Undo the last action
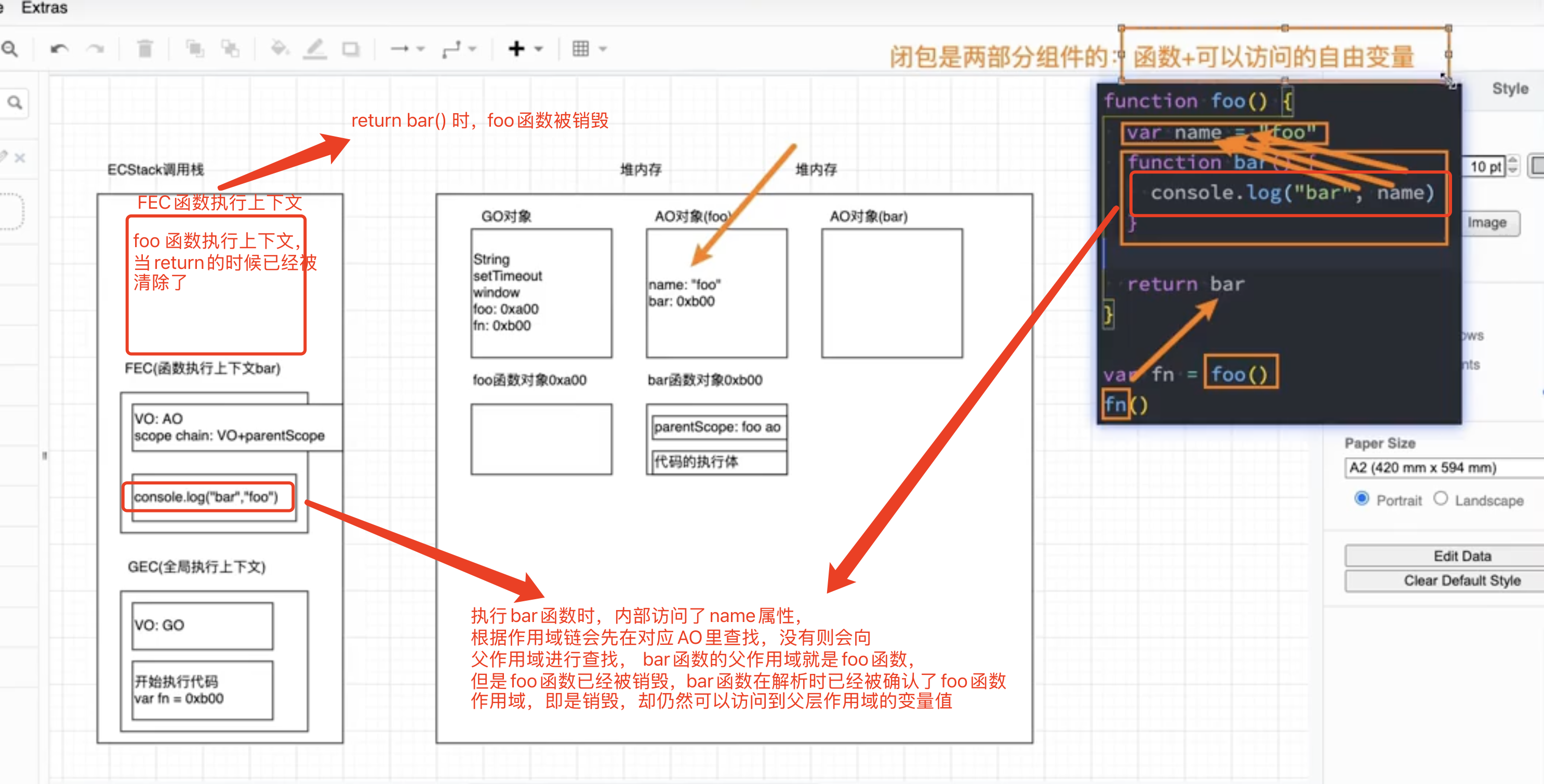The width and height of the screenshot is (1544, 784). [59, 48]
